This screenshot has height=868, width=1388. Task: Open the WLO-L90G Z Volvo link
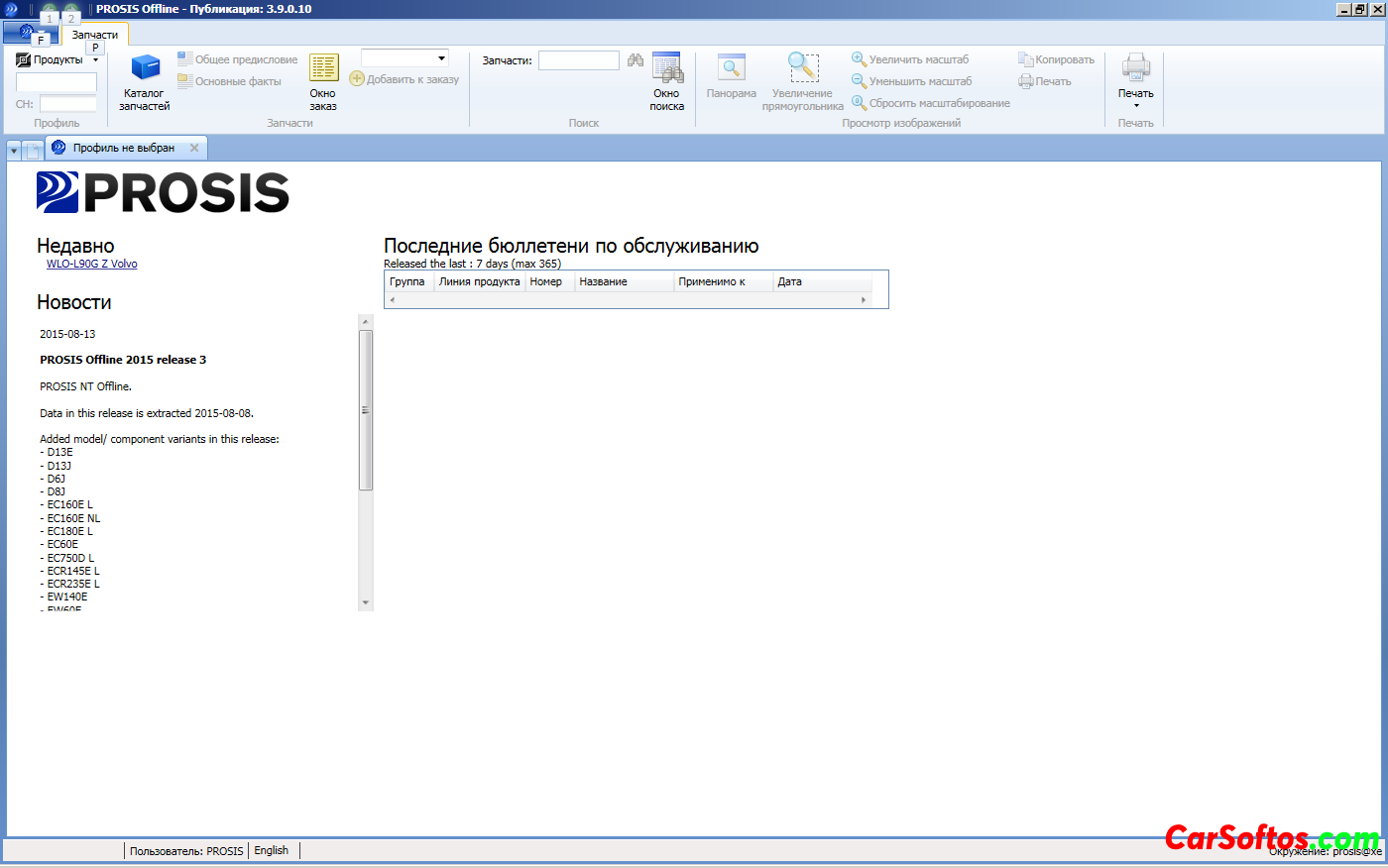92,264
